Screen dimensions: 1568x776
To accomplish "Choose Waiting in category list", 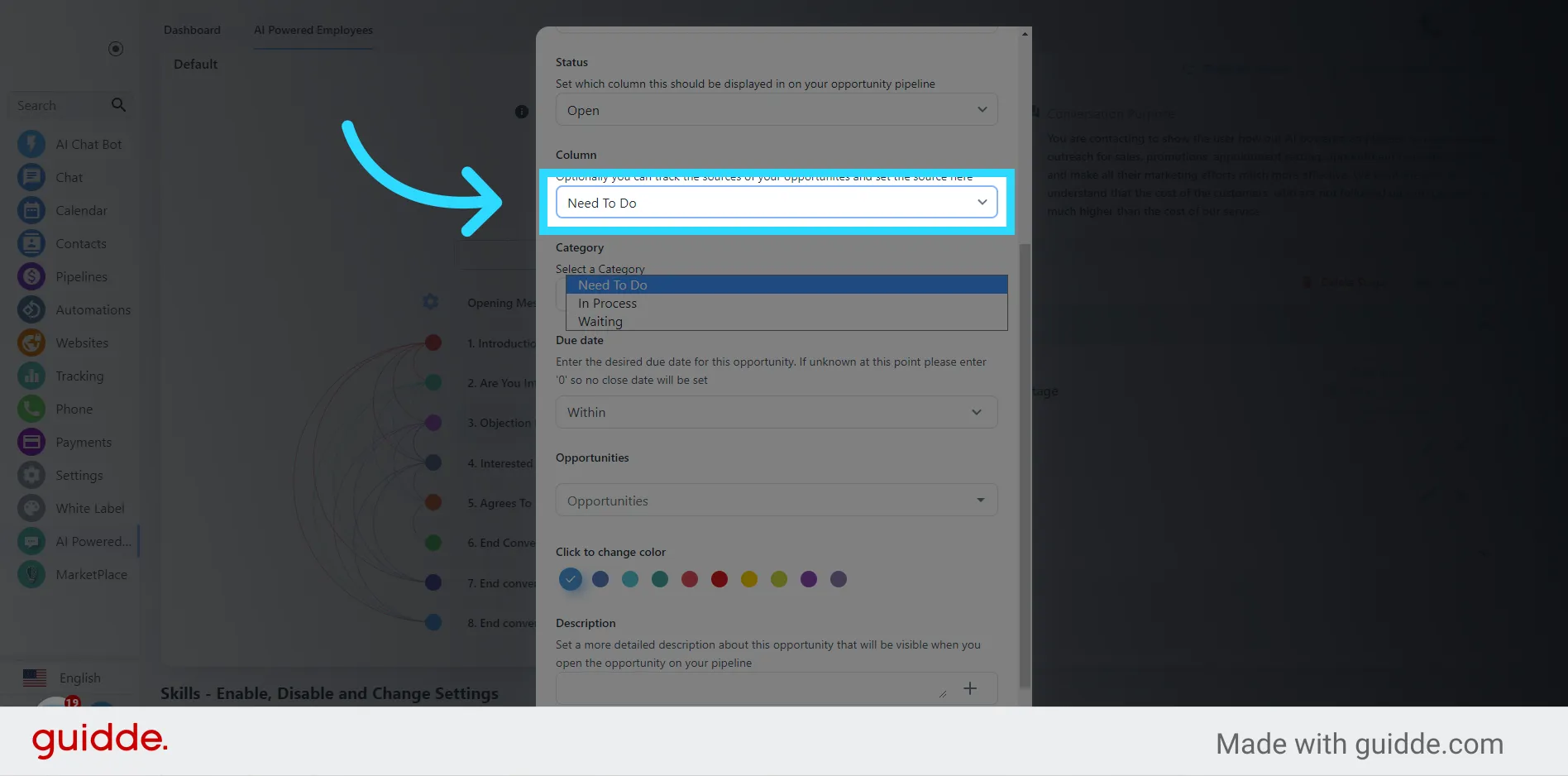I will point(786,321).
